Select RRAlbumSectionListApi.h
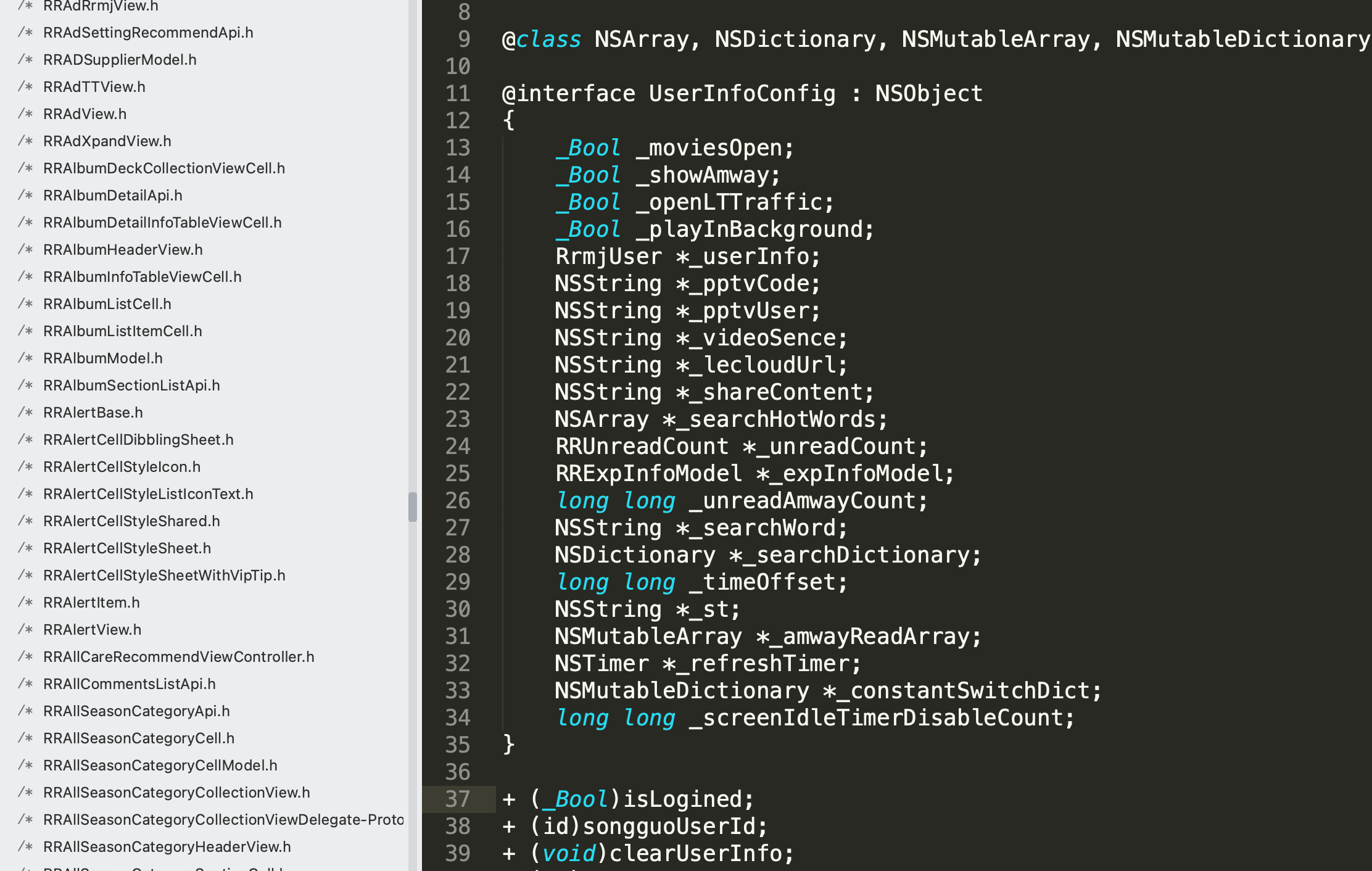 131,386
